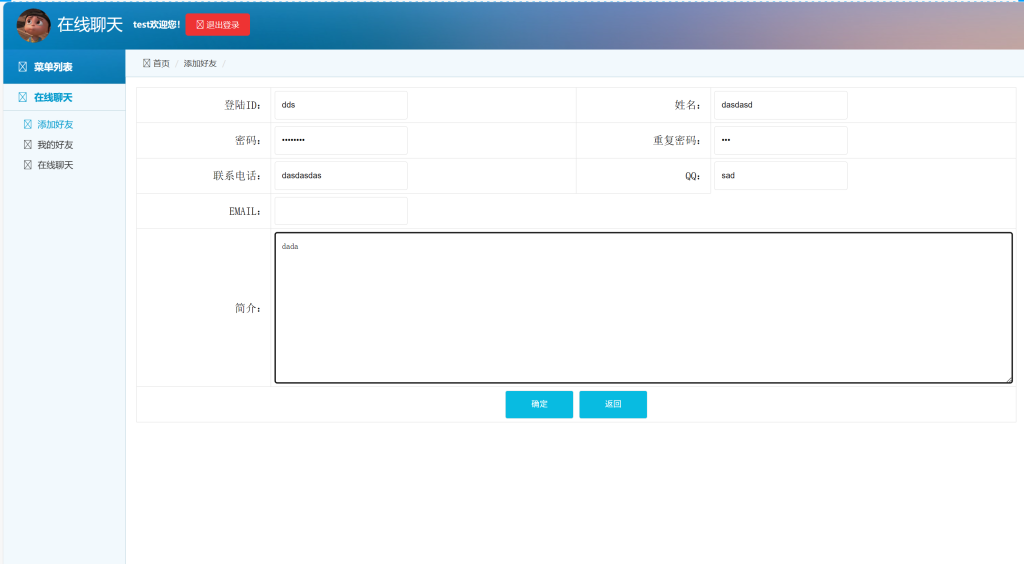Image resolution: width=1024 pixels, height=564 pixels.
Task: Focus the 密码 password field
Action: pos(341,140)
